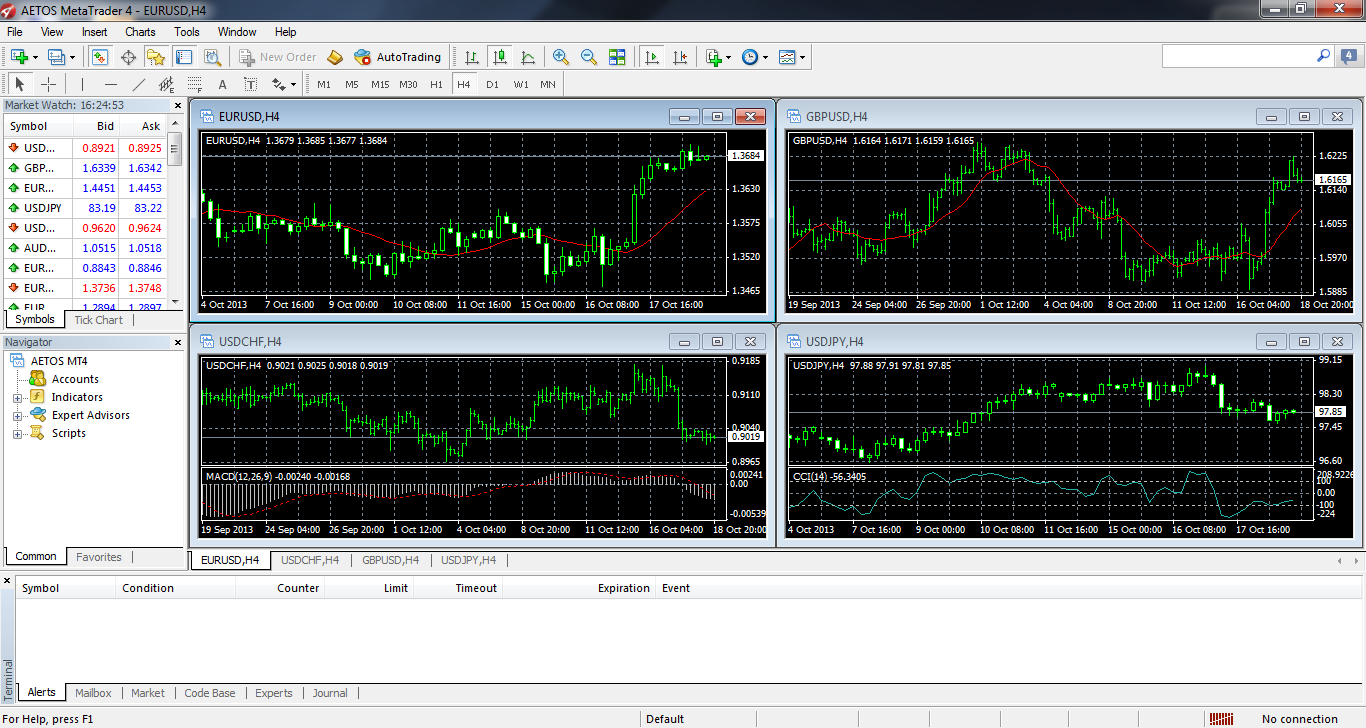
Task: Switch to the Favorites tab in Navigator
Action: [x=99, y=557]
